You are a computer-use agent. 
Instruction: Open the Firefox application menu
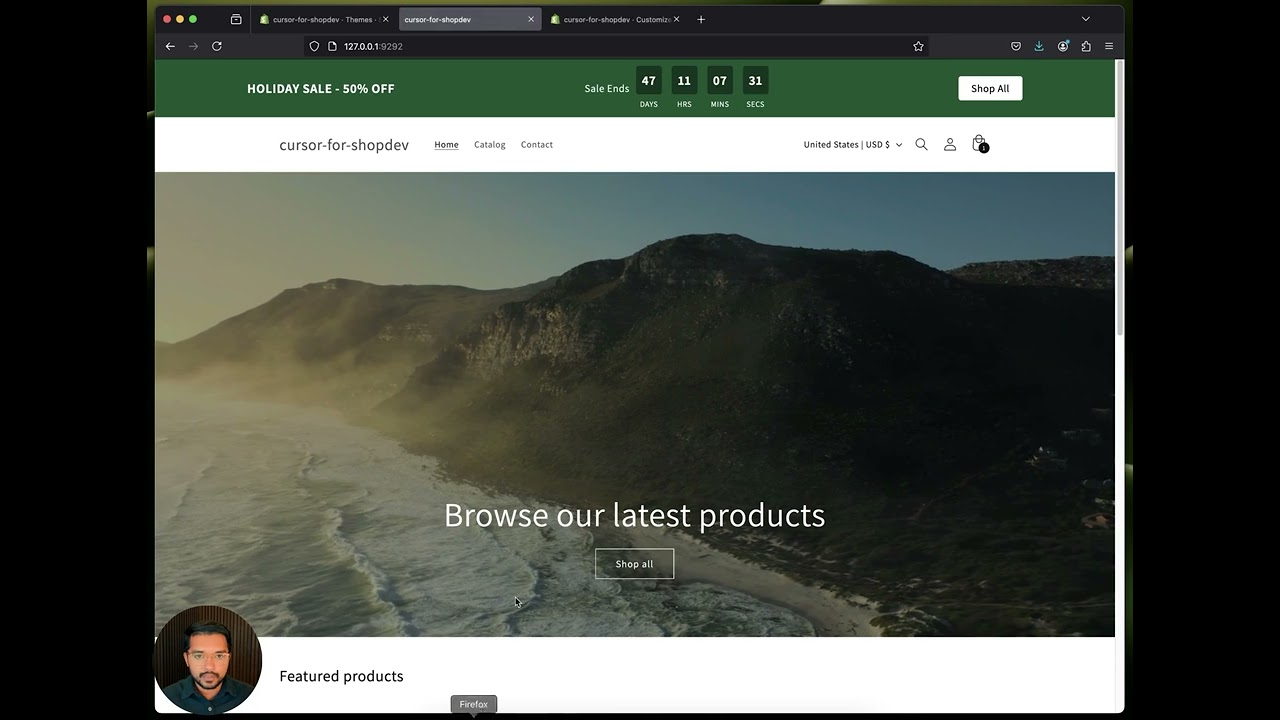(1109, 46)
